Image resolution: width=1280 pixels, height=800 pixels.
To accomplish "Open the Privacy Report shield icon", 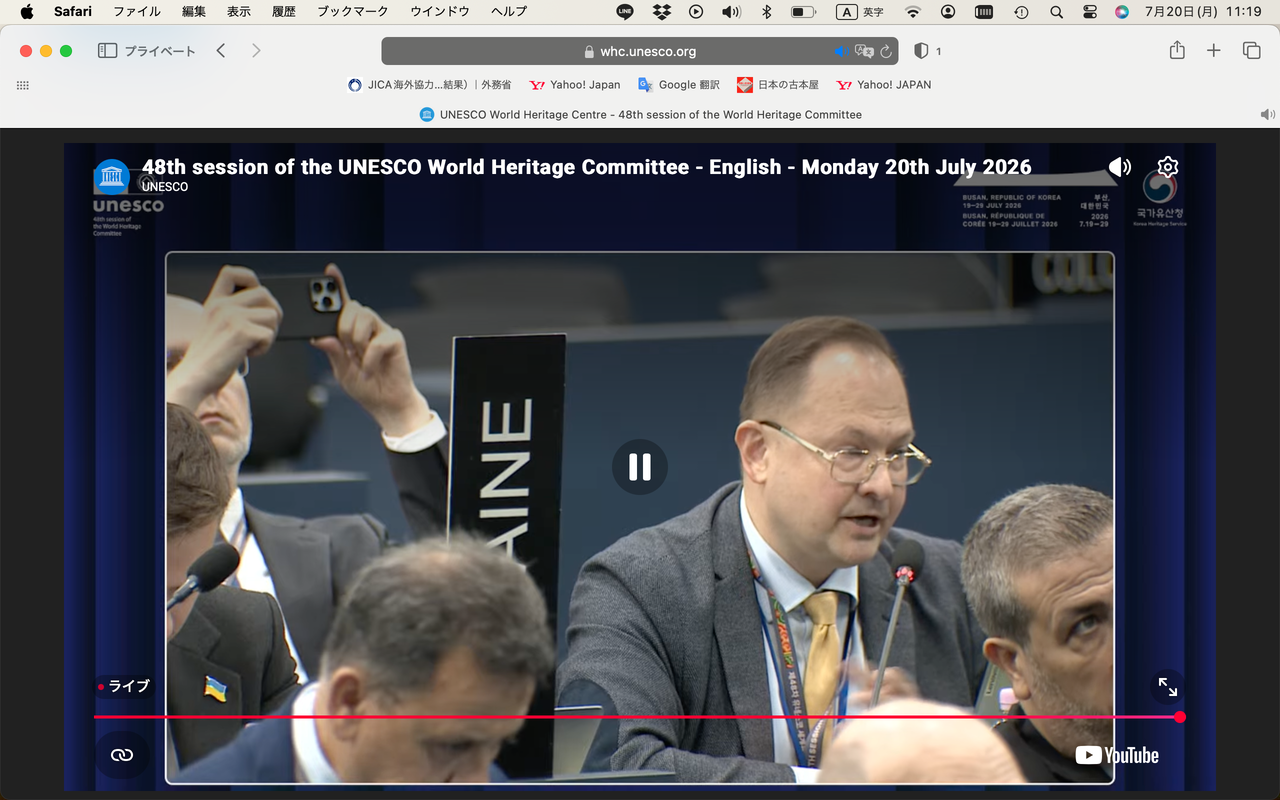I will click(922, 51).
